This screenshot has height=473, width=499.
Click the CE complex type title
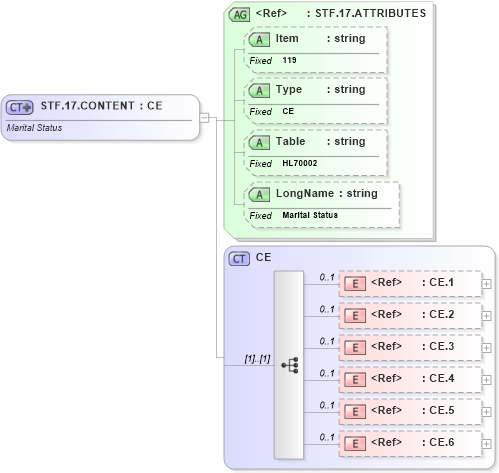point(263,257)
